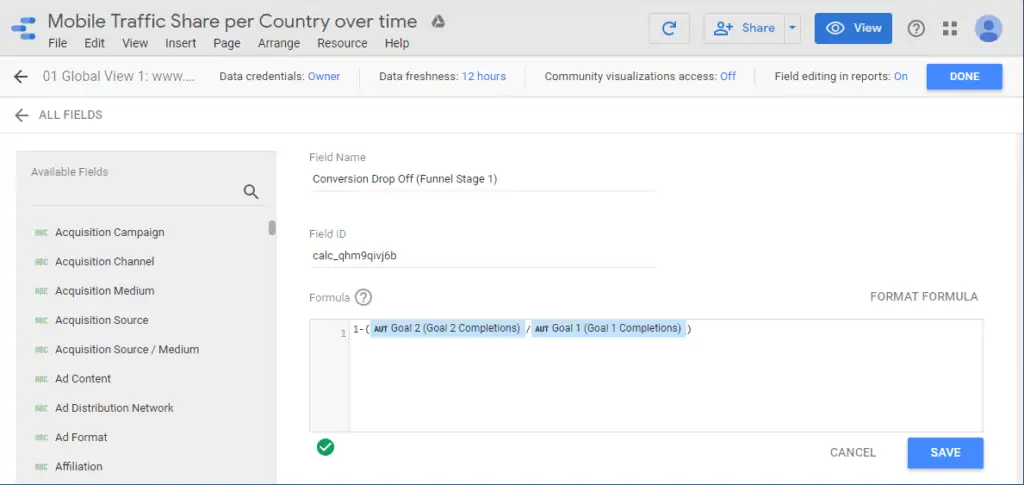Open the Edit menu
Image resolution: width=1024 pixels, height=485 pixels.
[95, 43]
